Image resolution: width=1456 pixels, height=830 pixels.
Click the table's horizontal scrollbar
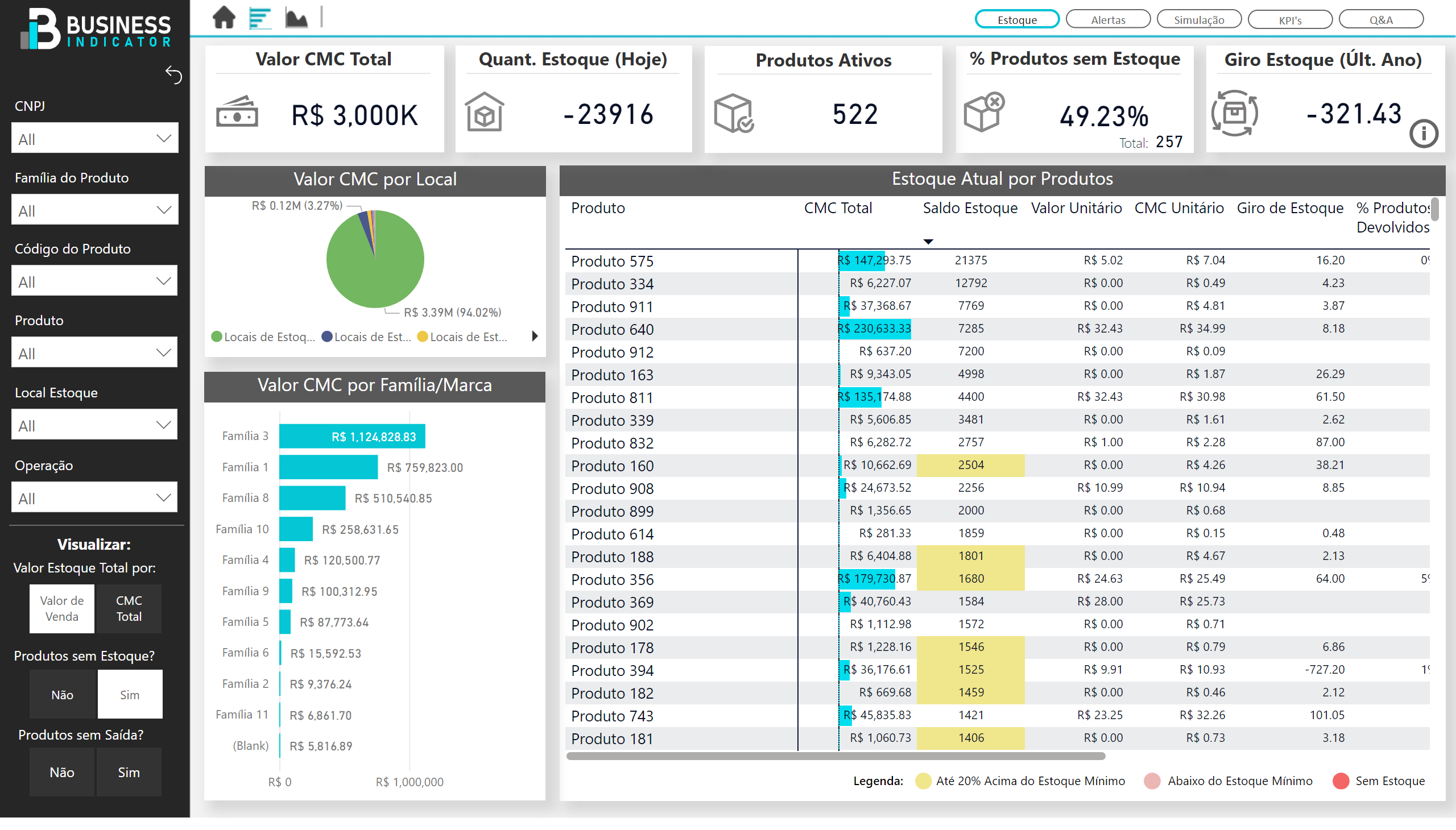(835, 757)
